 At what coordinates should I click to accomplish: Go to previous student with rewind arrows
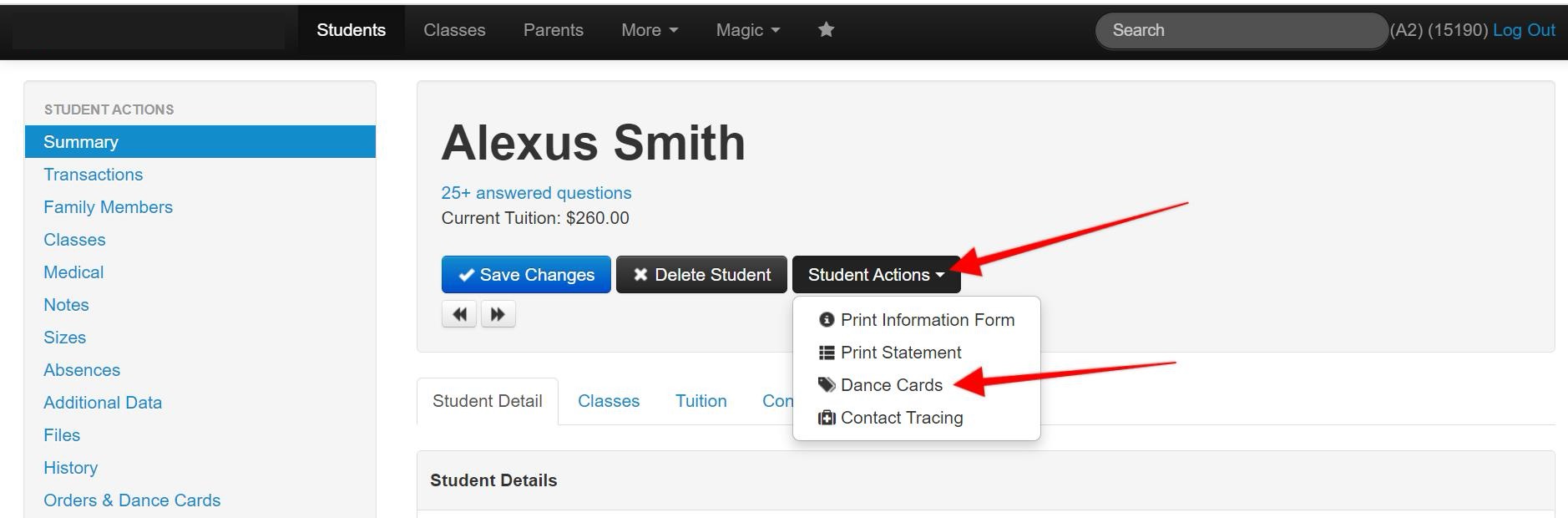459,314
